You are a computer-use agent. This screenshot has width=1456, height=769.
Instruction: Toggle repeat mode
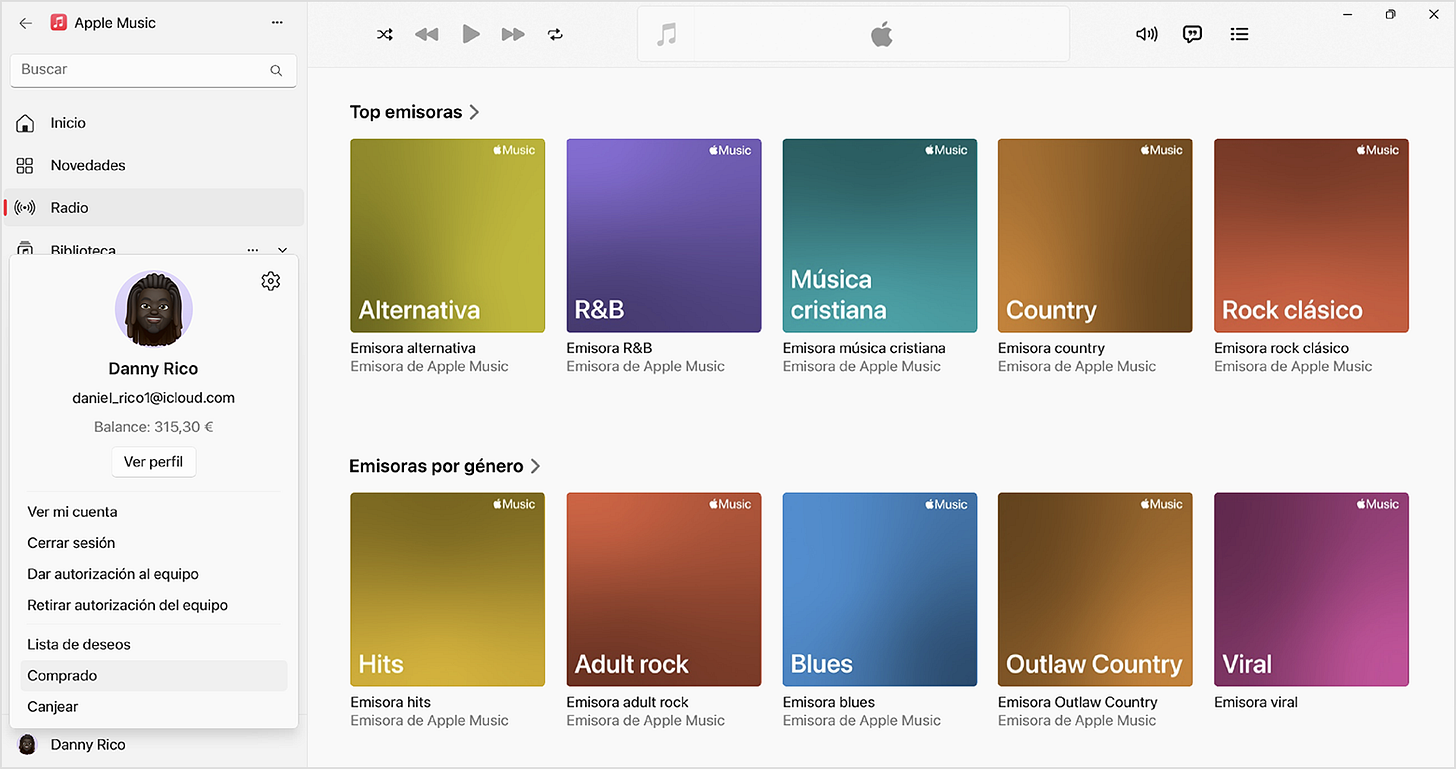click(555, 34)
